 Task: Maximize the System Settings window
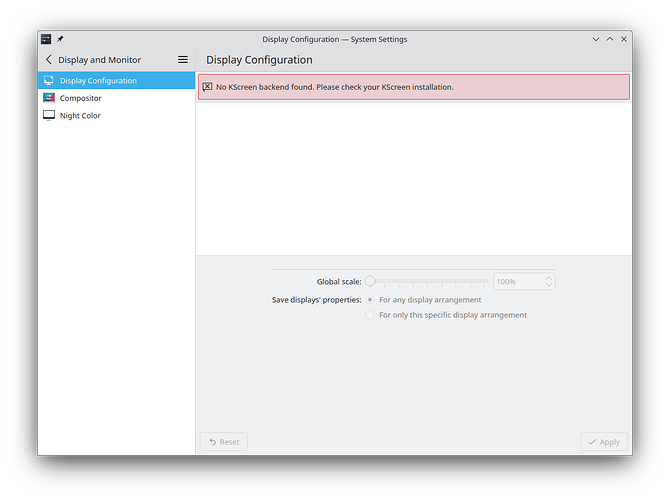610,39
